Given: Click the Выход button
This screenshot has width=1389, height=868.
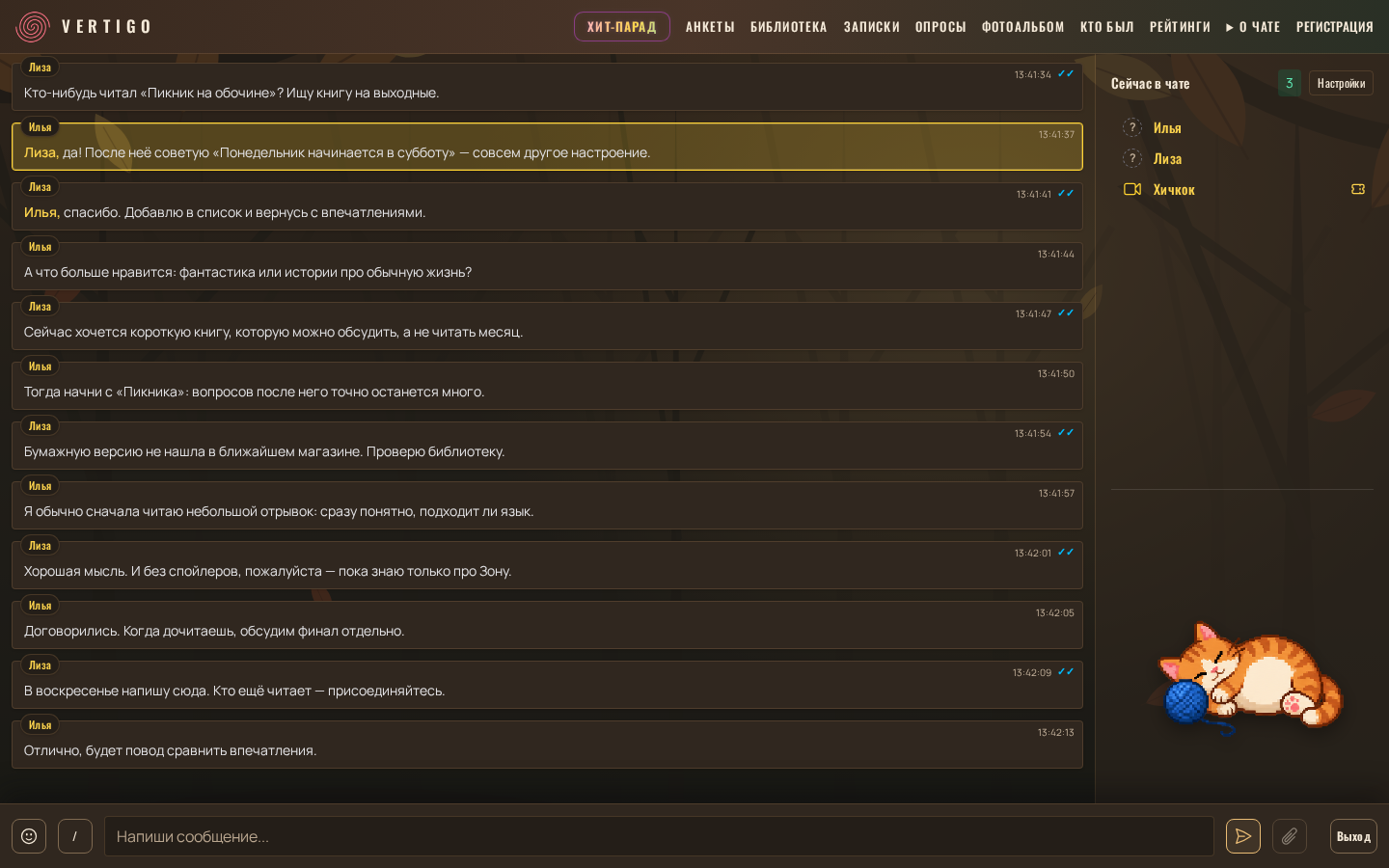Looking at the screenshot, I should click(x=1353, y=836).
